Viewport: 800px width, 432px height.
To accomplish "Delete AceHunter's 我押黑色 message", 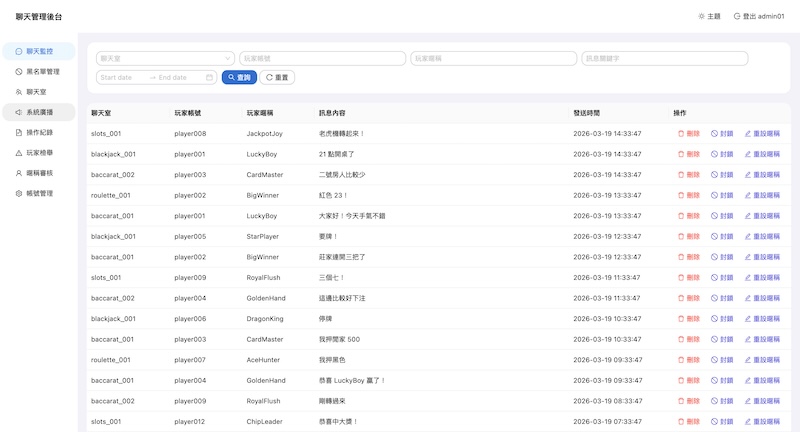I will (689, 360).
